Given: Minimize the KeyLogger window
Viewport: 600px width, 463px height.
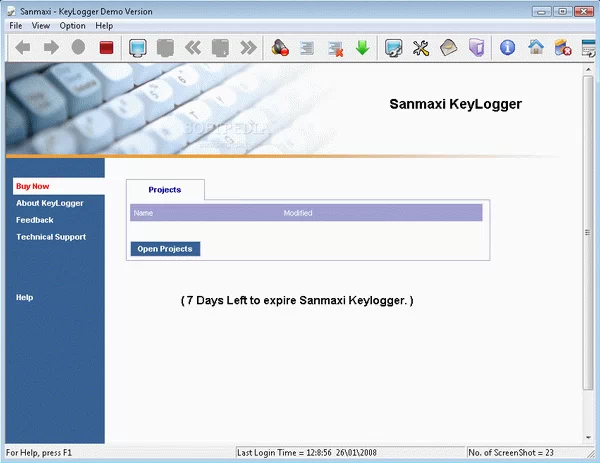Looking at the screenshot, I should coord(541,11).
